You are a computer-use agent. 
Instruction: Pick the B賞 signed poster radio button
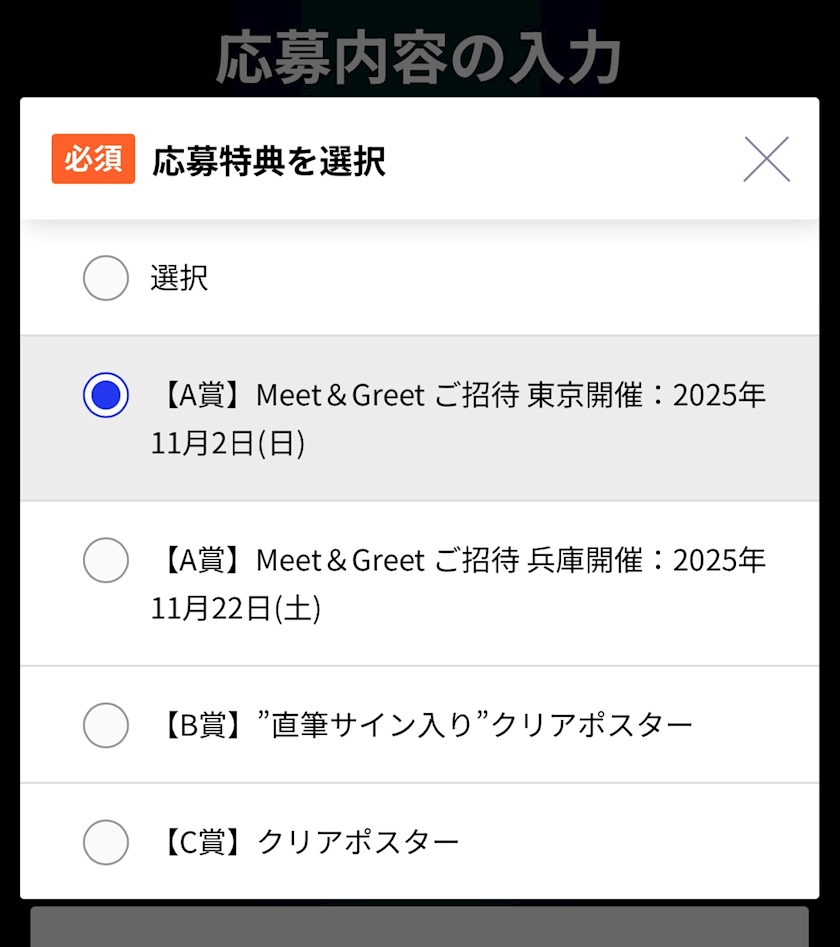point(106,725)
